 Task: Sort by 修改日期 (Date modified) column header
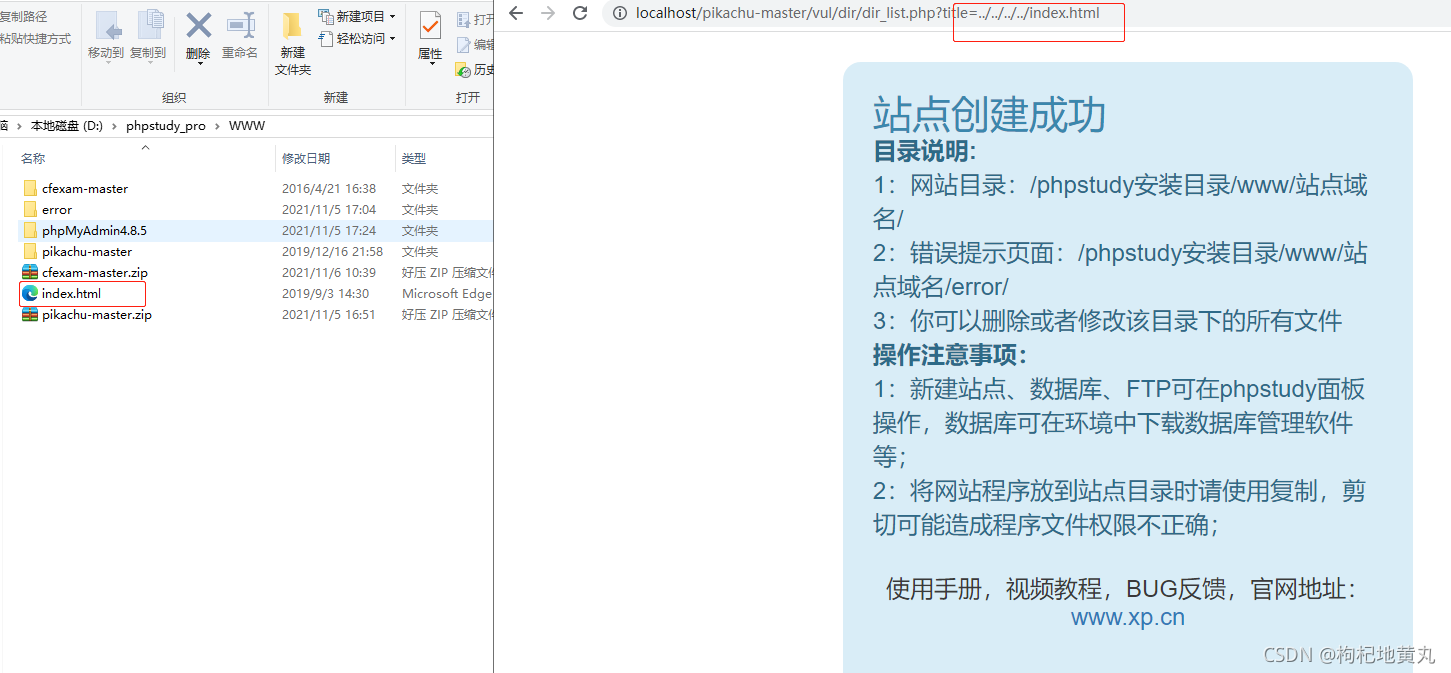(306, 158)
